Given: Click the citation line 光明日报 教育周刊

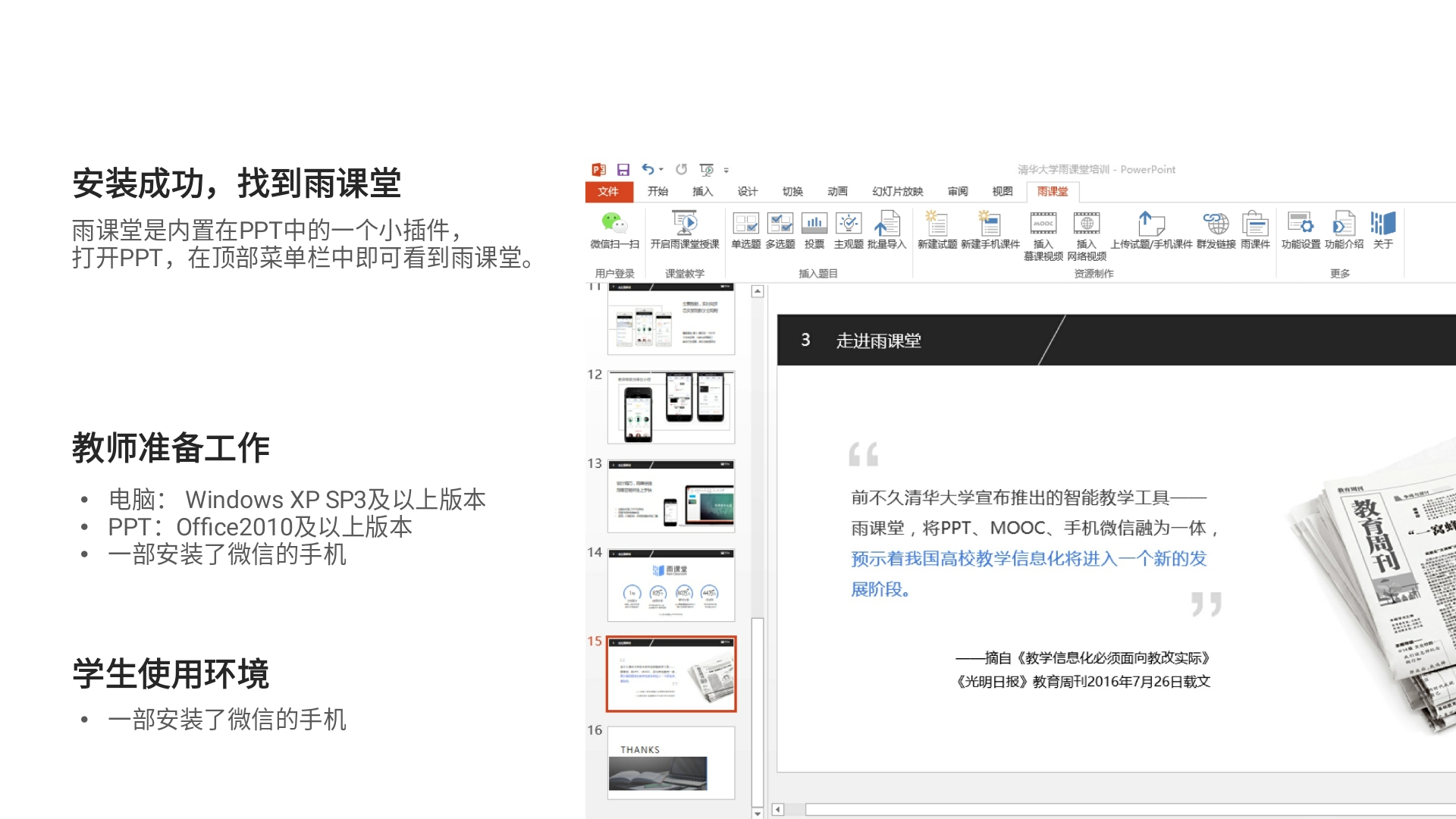Looking at the screenshot, I should tap(1083, 682).
